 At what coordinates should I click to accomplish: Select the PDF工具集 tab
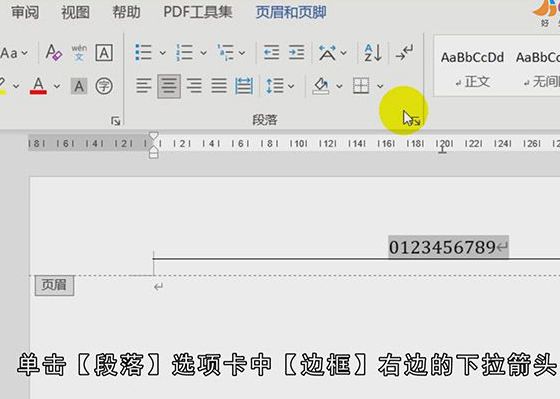[x=198, y=12]
